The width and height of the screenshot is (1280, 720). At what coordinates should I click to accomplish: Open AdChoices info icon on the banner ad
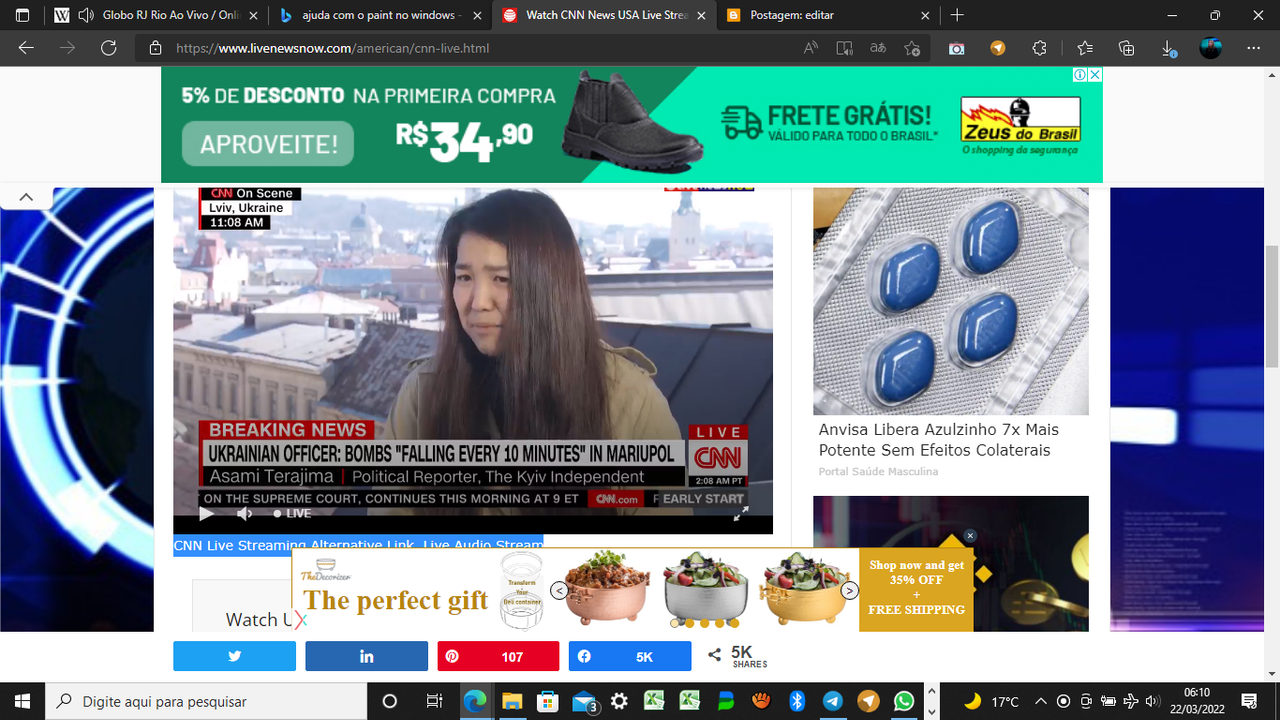tap(1080, 75)
